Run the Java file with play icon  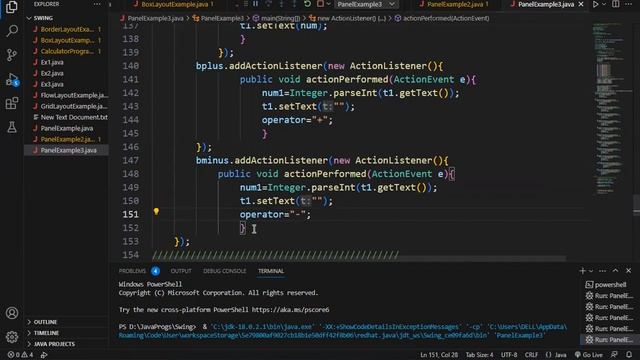point(596,4)
